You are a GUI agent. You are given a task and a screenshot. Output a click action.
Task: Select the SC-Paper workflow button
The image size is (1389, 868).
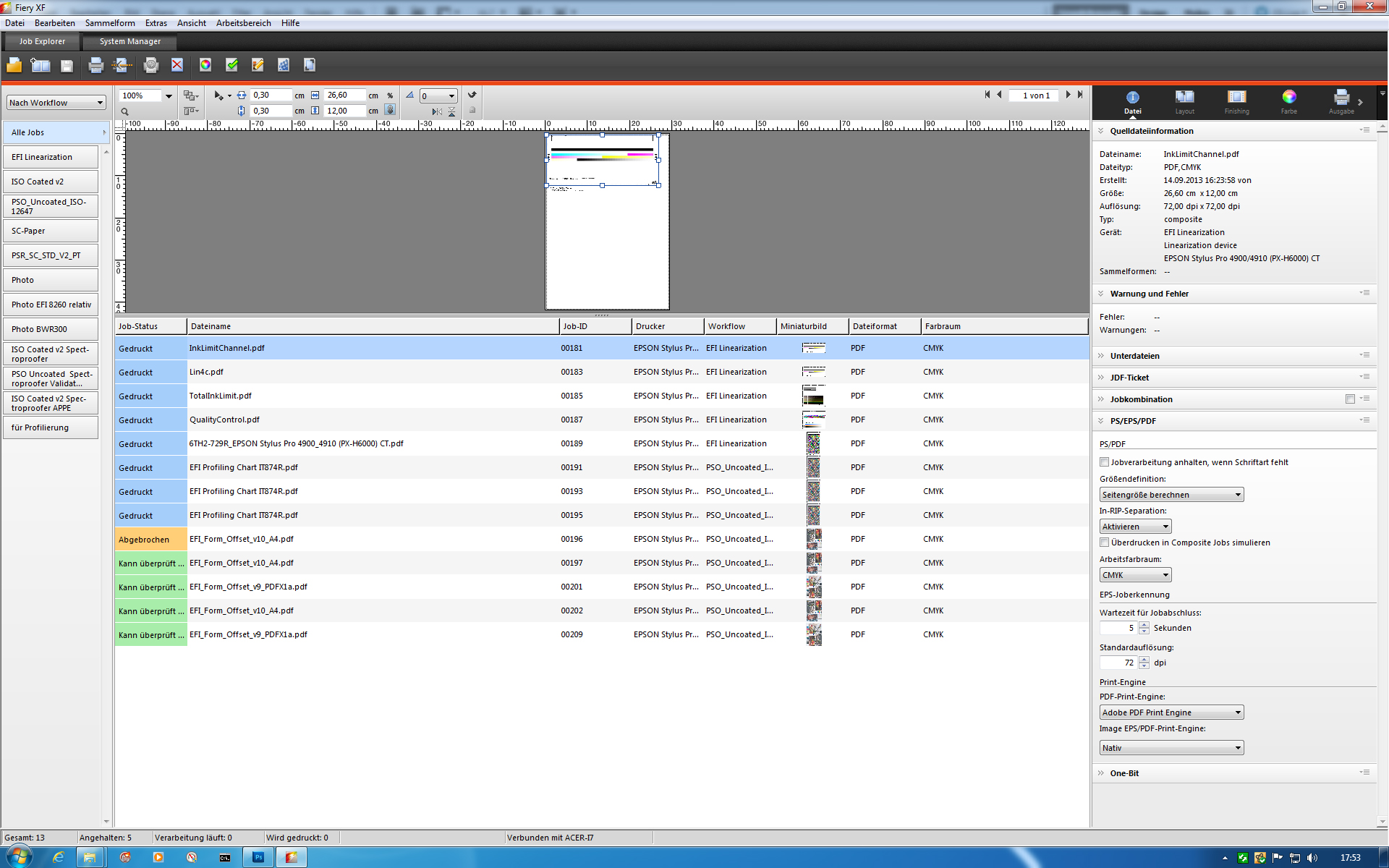(x=50, y=231)
